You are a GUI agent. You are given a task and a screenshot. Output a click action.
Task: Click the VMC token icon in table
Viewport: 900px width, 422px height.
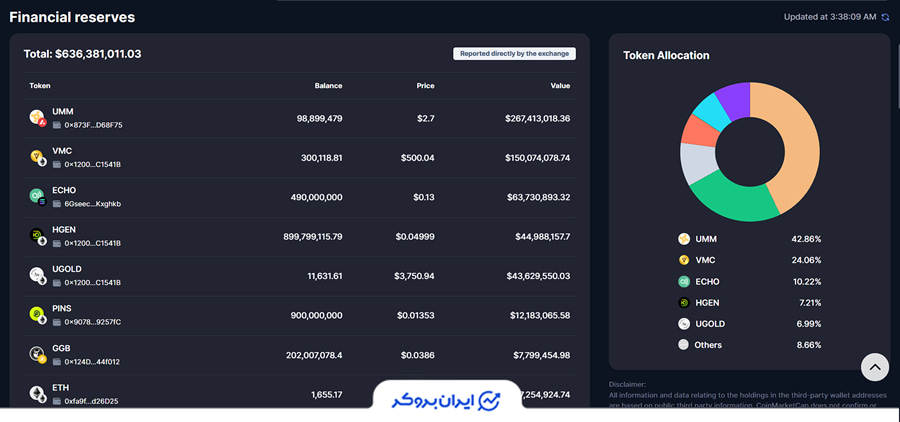[x=38, y=157]
